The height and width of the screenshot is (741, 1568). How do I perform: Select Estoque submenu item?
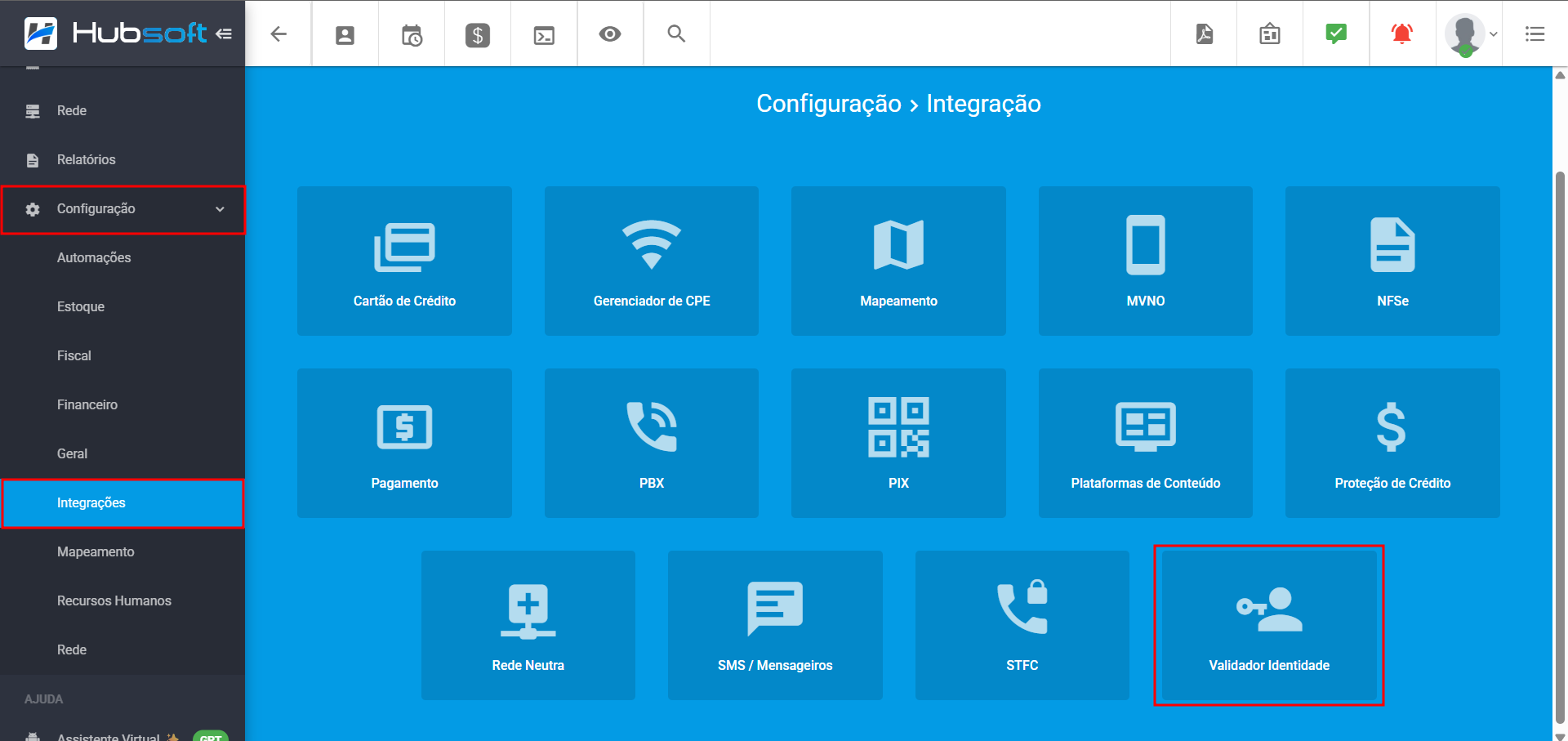pos(122,306)
